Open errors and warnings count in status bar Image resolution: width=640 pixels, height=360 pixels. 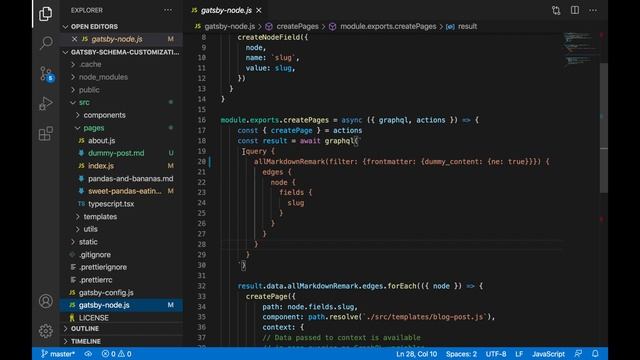[117, 354]
